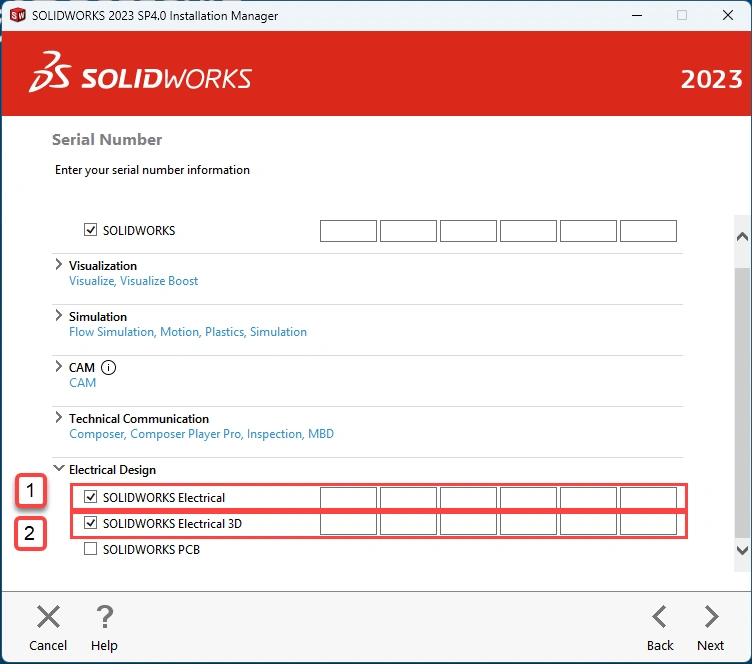Expand the Technical Communication section

59,417
